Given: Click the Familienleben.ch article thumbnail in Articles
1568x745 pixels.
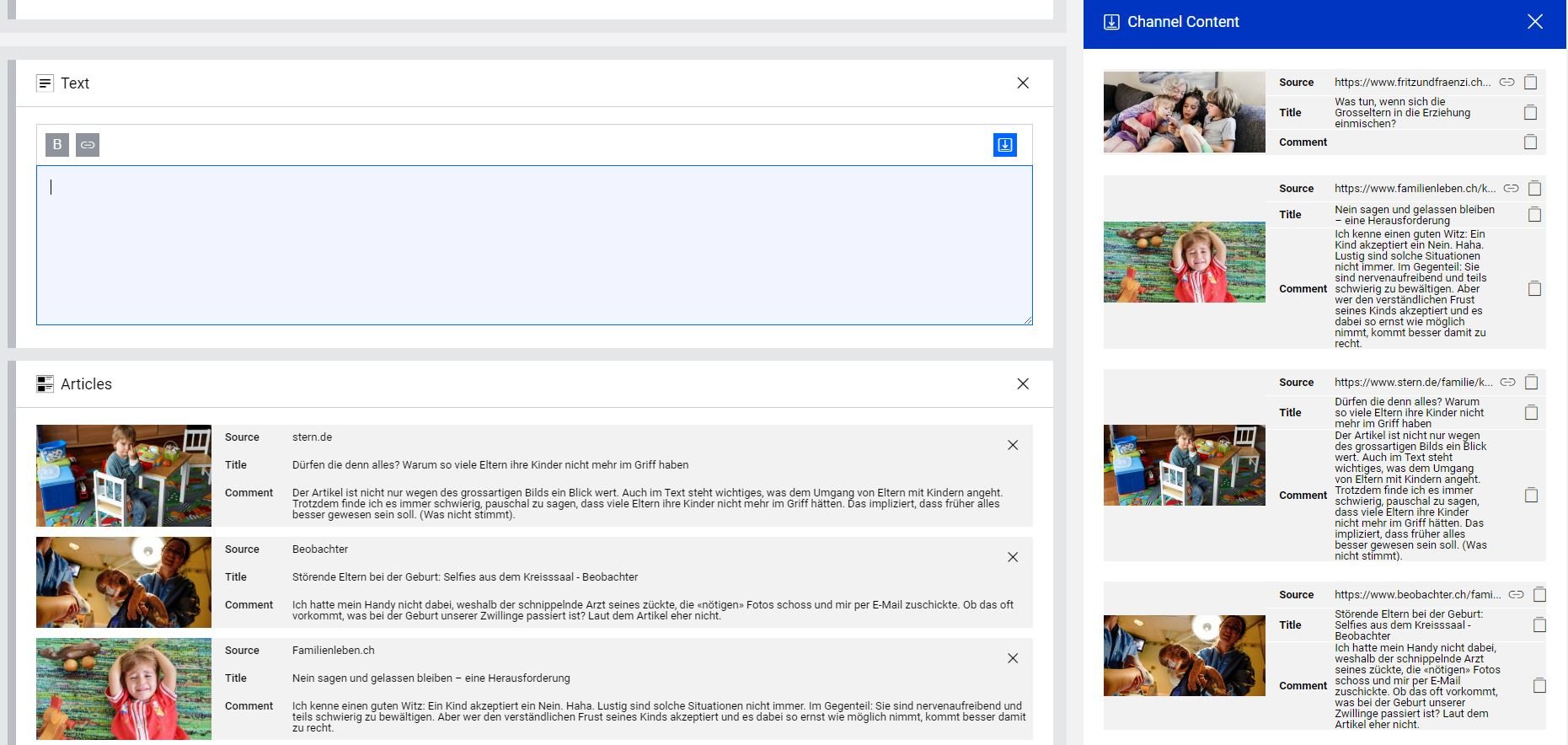Looking at the screenshot, I should (x=124, y=689).
